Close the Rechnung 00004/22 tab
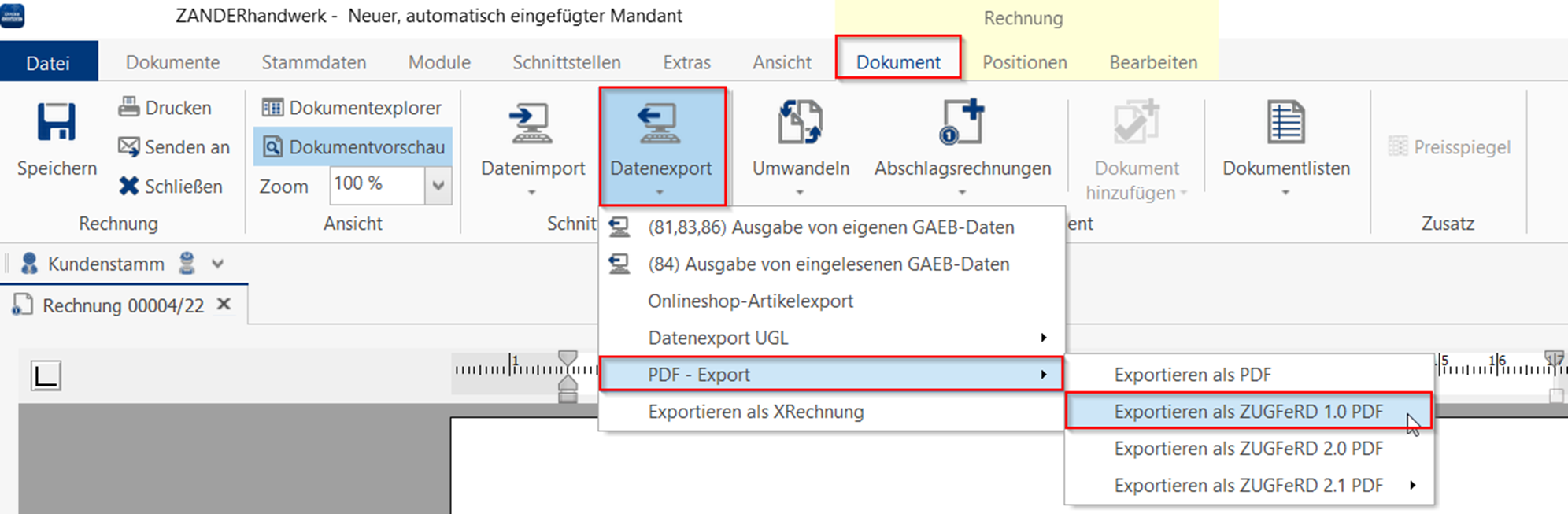The height and width of the screenshot is (514, 1568). [224, 305]
